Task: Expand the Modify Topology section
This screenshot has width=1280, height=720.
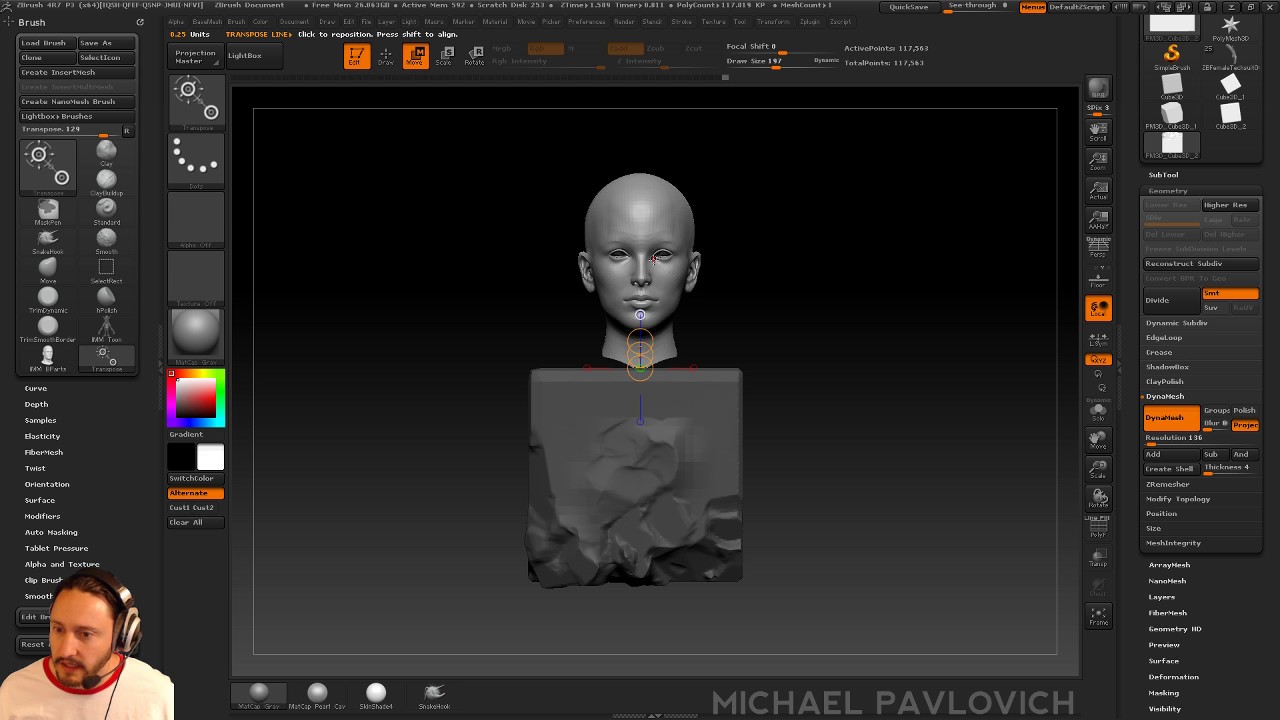Action: (x=1178, y=499)
